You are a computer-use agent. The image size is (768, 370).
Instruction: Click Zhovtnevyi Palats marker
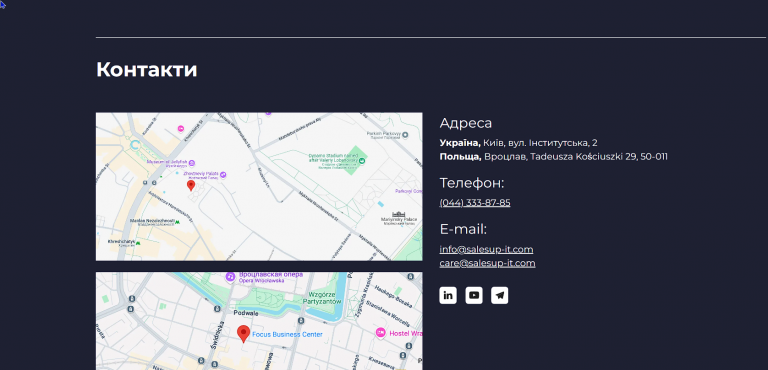(223, 174)
